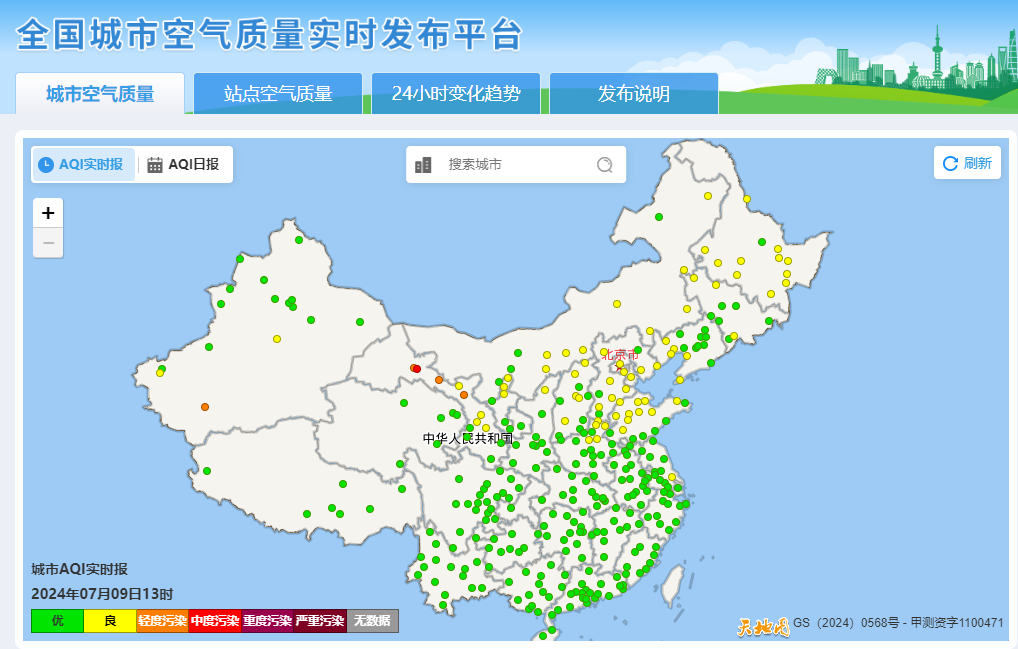Zoom in the map with plus button
1018x649 pixels.
[48, 213]
